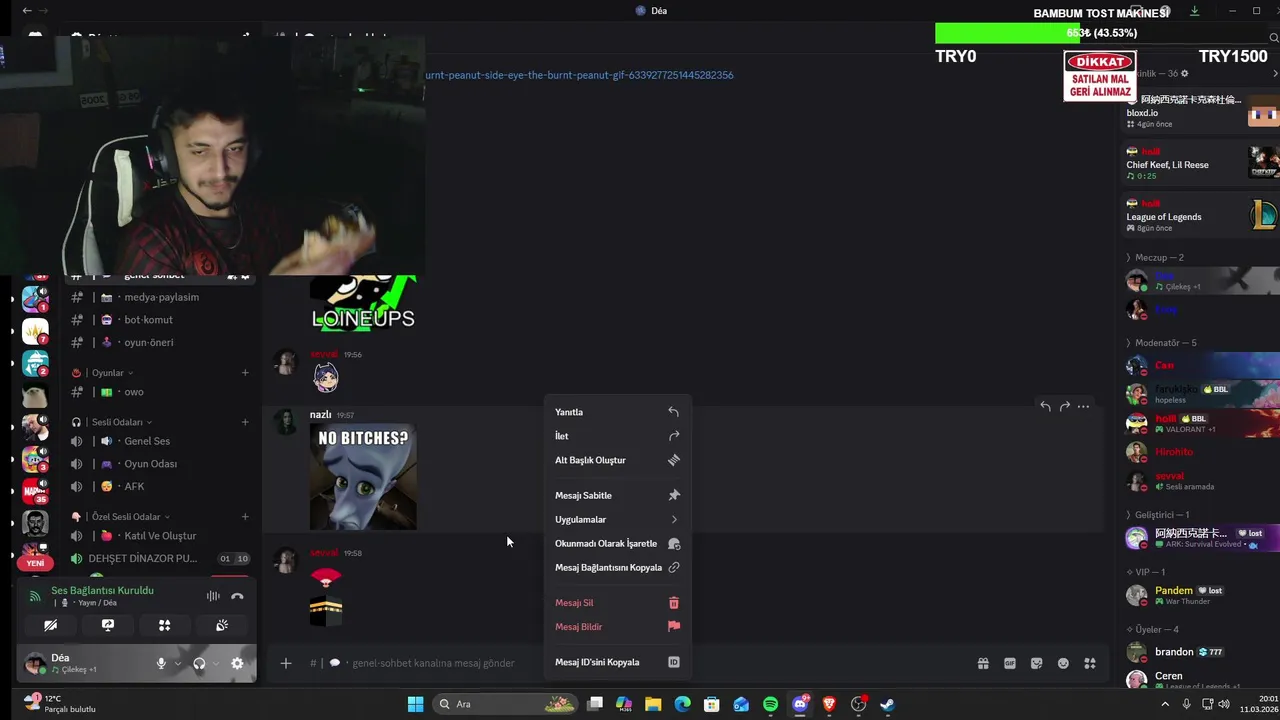Image resolution: width=1280 pixels, height=720 pixels.
Task: Open the gift icon in message bar
Action: (x=983, y=663)
